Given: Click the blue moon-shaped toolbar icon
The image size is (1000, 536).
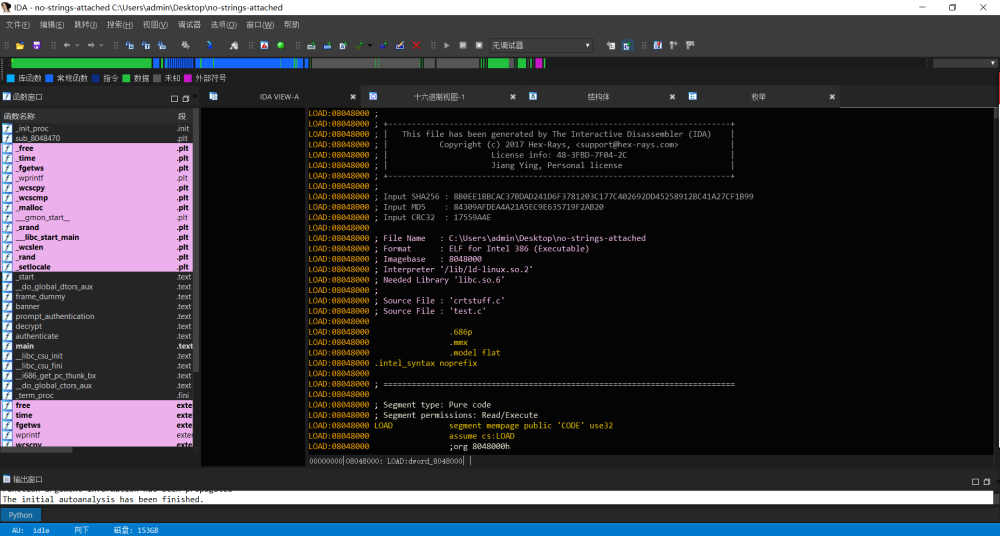Looking at the screenshot, I should [x=209, y=45].
